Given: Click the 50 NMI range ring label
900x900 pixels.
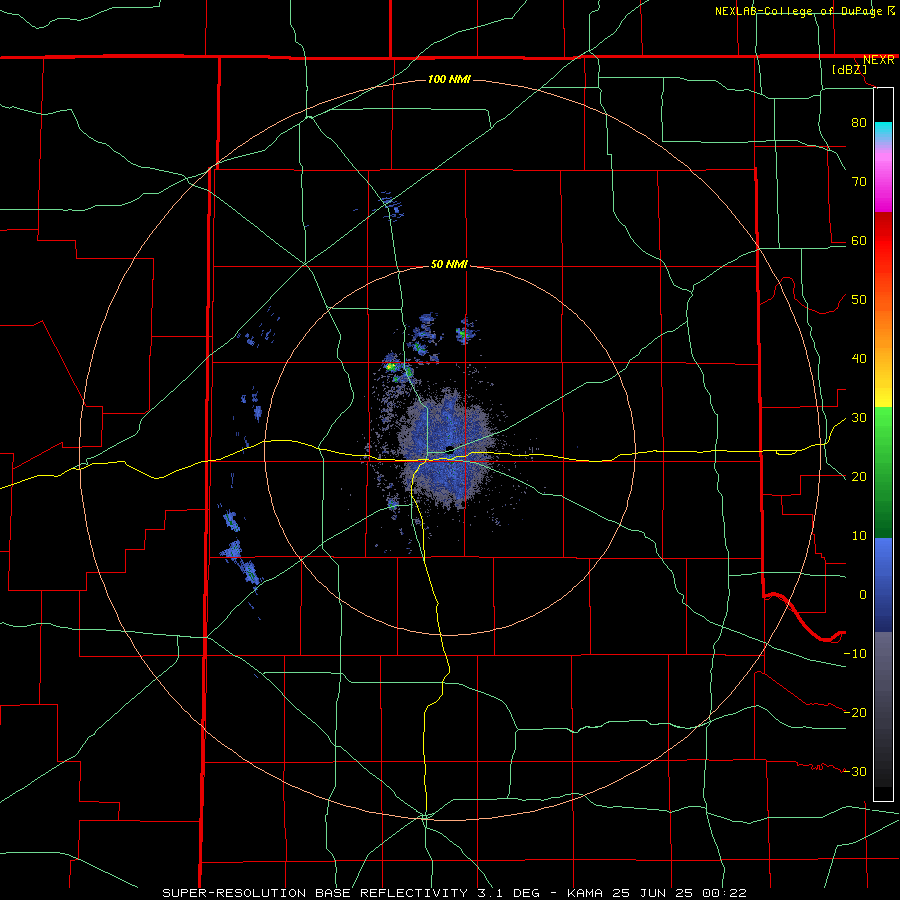Looking at the screenshot, I should click(x=449, y=264).
